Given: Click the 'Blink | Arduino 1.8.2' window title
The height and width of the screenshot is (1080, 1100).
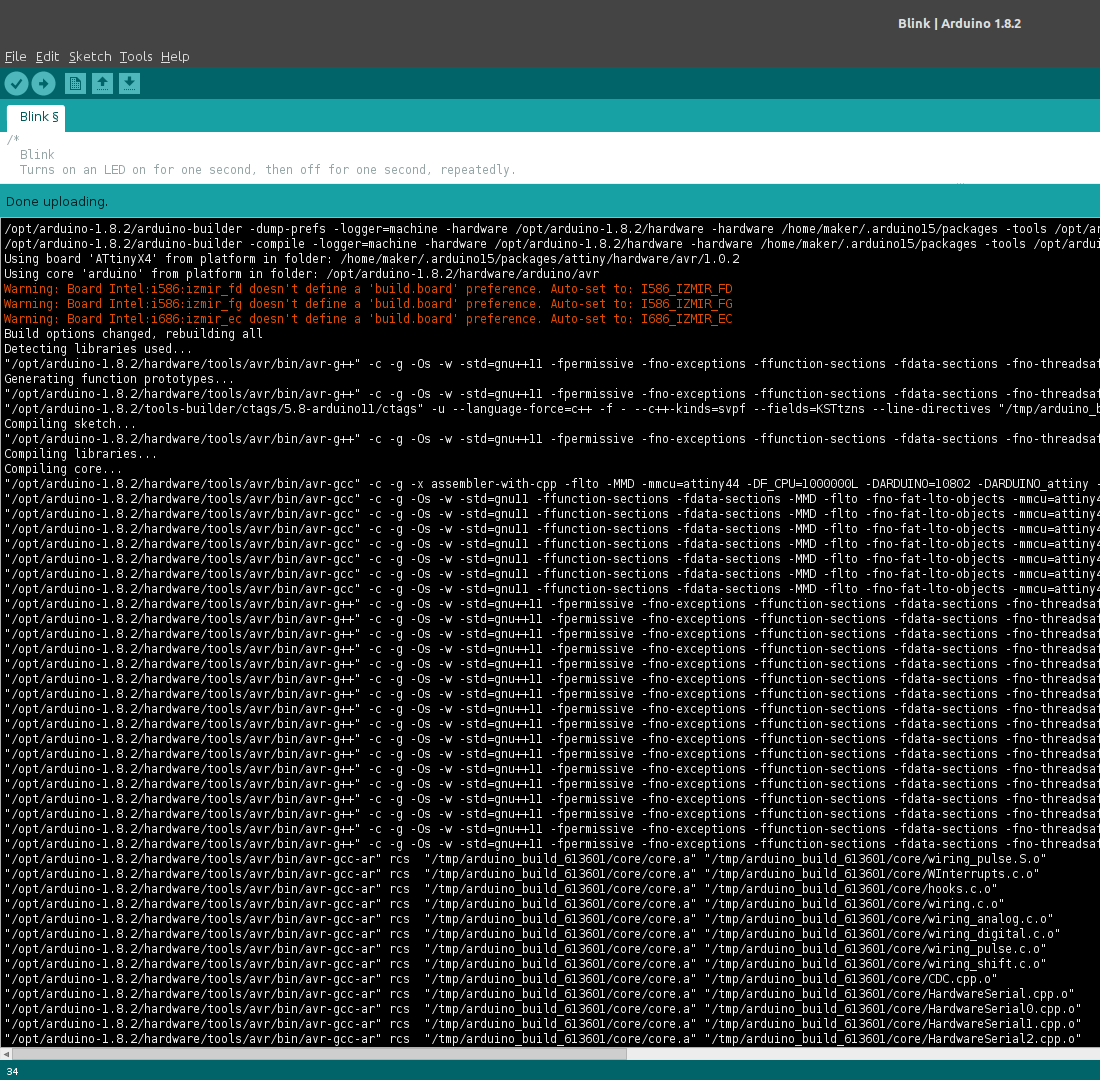Looking at the screenshot, I should [959, 24].
